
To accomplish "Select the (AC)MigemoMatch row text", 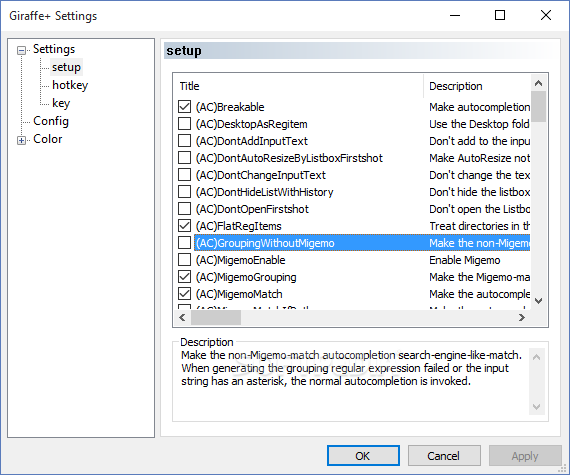I will [239, 294].
